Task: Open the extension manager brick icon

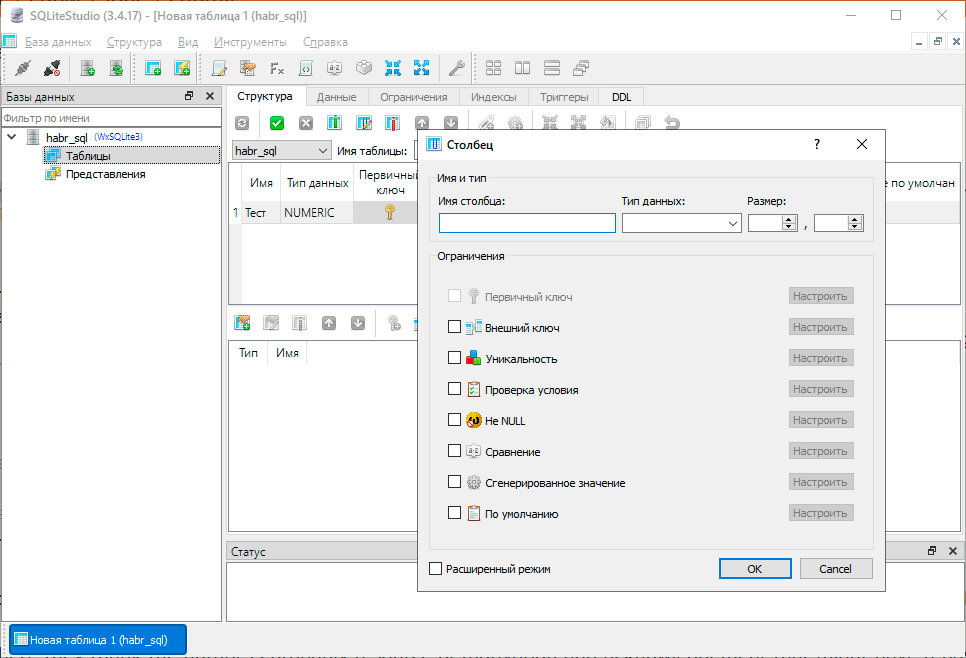Action: [x=364, y=68]
